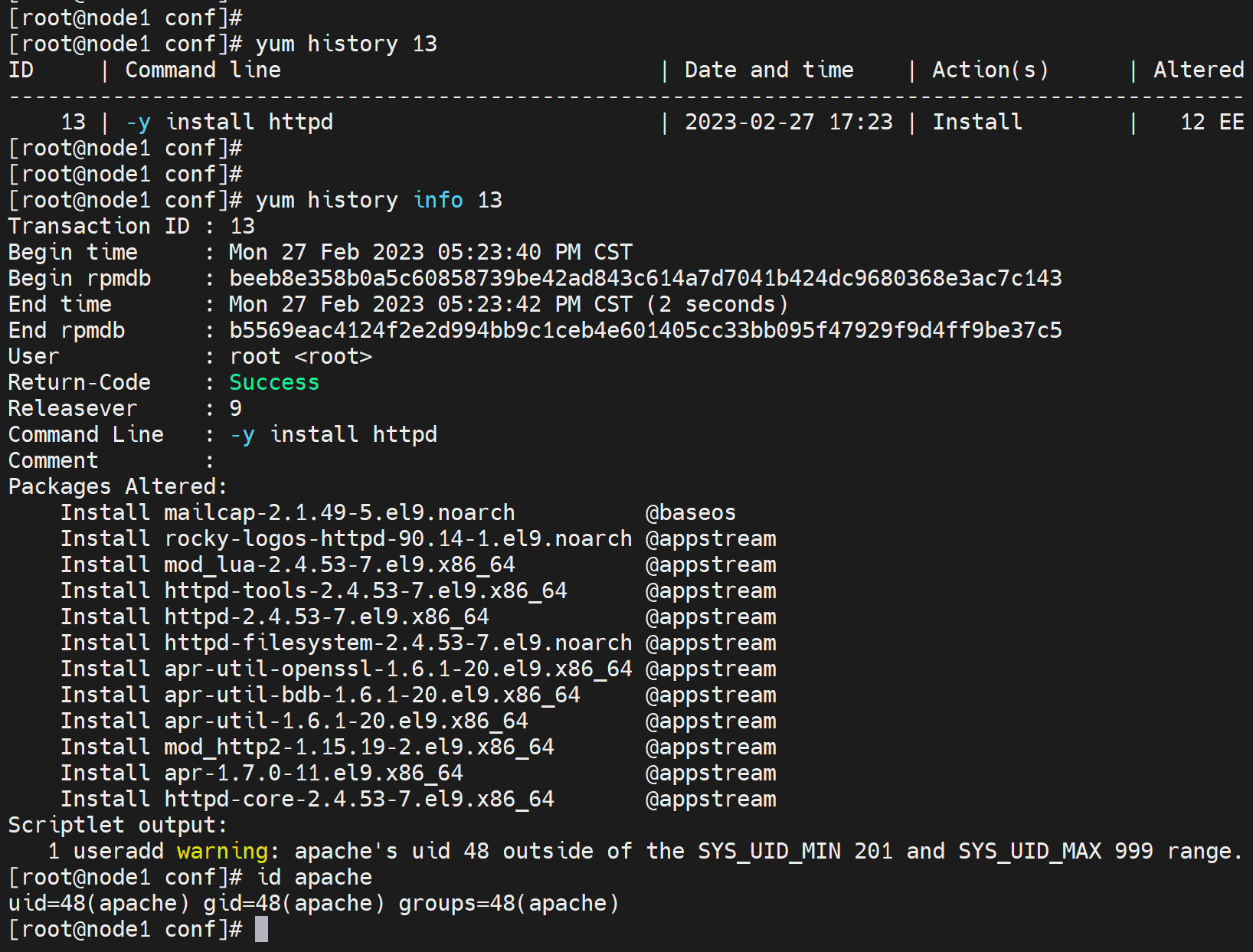Click the cyan info keyword in the command
Image resolution: width=1253 pixels, height=952 pixels.
pos(438,200)
